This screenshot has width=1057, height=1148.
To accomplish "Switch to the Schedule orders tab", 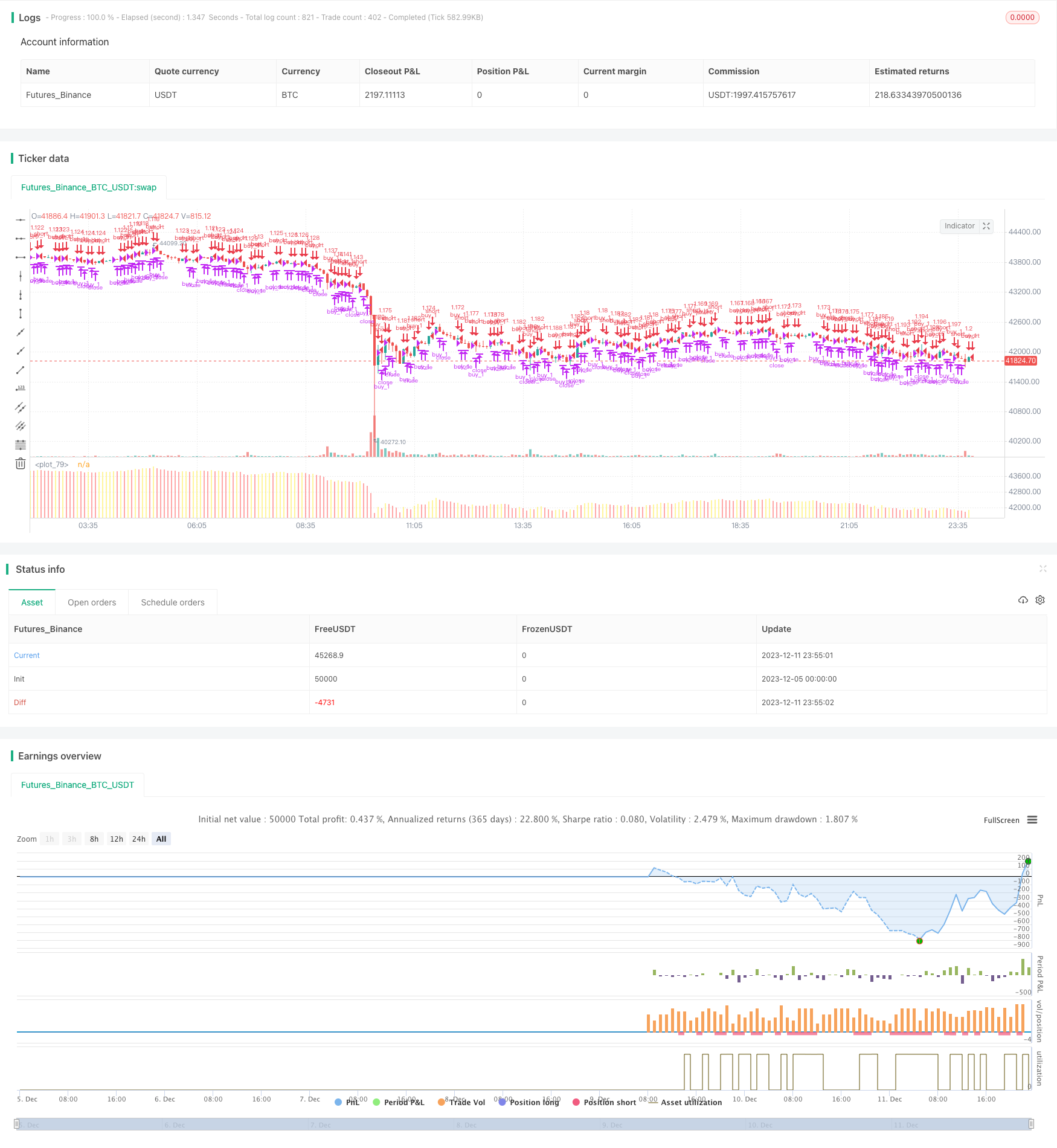I will pyautogui.click(x=173, y=602).
